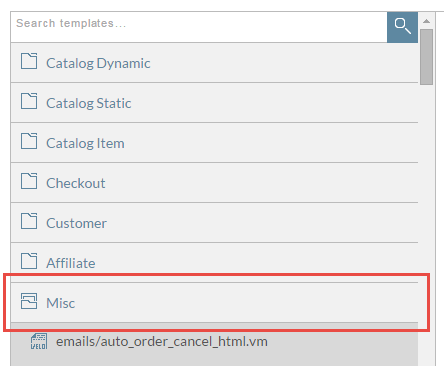
Task: Open the Affiliate templates group
Action: pyautogui.click(x=71, y=263)
